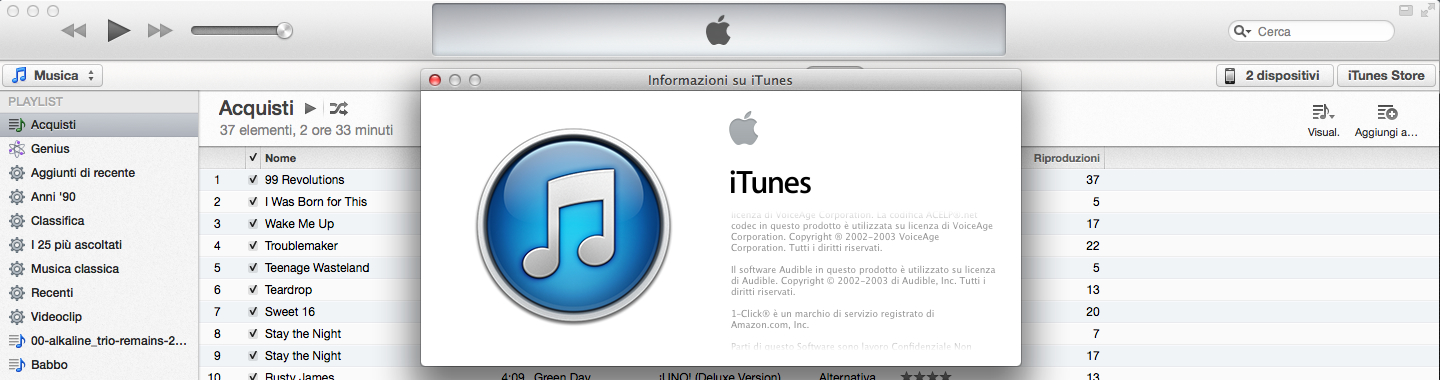Start playback with the play button

pyautogui.click(x=119, y=30)
